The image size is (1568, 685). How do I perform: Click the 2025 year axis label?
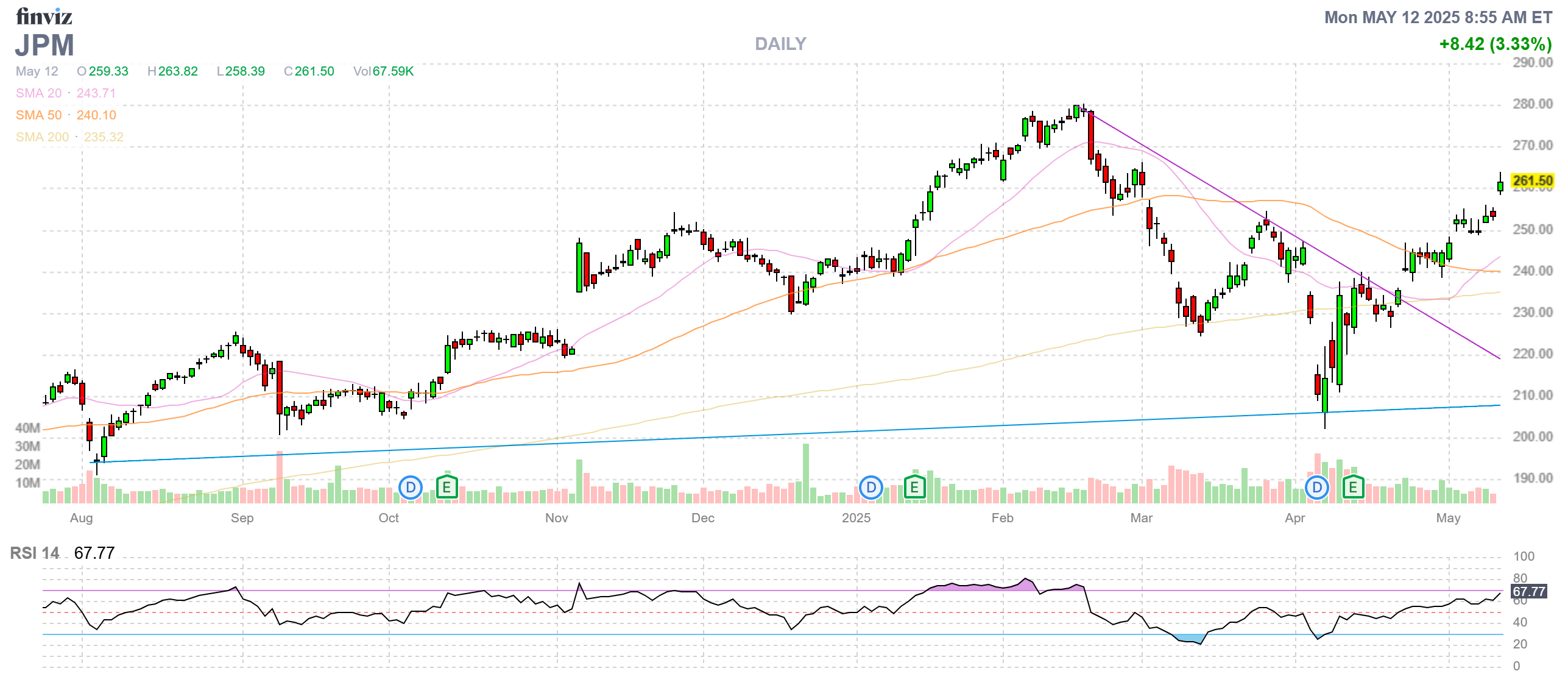[856, 518]
